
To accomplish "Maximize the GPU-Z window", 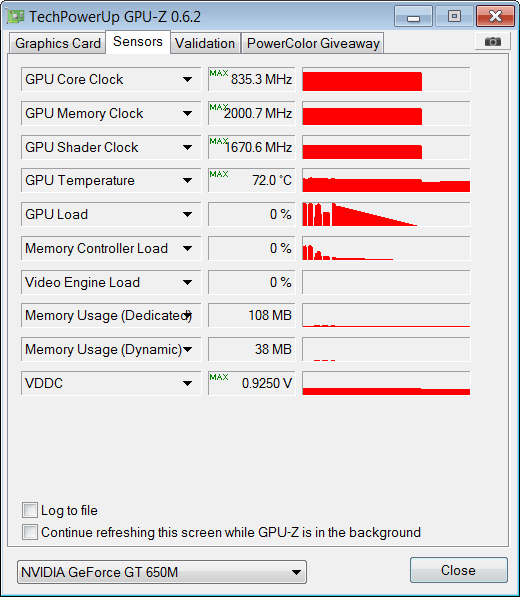I will [454, 17].
